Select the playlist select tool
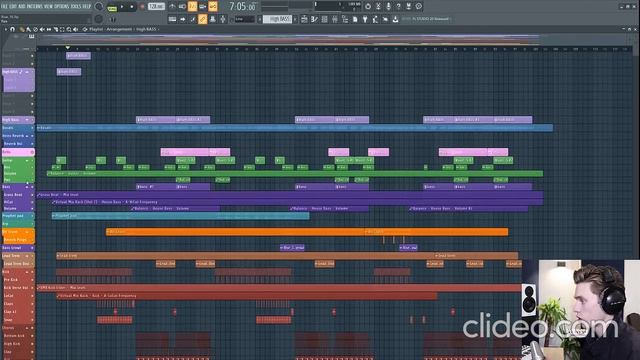The height and width of the screenshot is (360, 640). [x=62, y=29]
